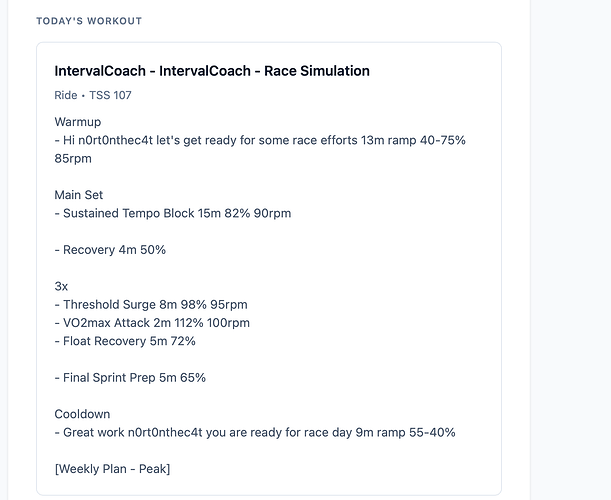Click the 85rpm warmup cadence text

click(x=75, y=158)
